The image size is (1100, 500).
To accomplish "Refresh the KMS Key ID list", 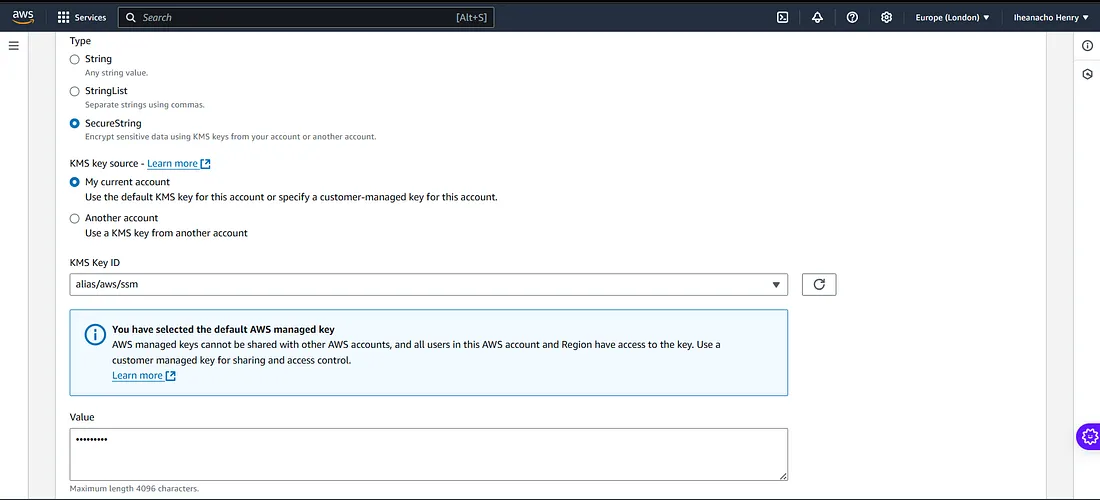I will coord(819,285).
